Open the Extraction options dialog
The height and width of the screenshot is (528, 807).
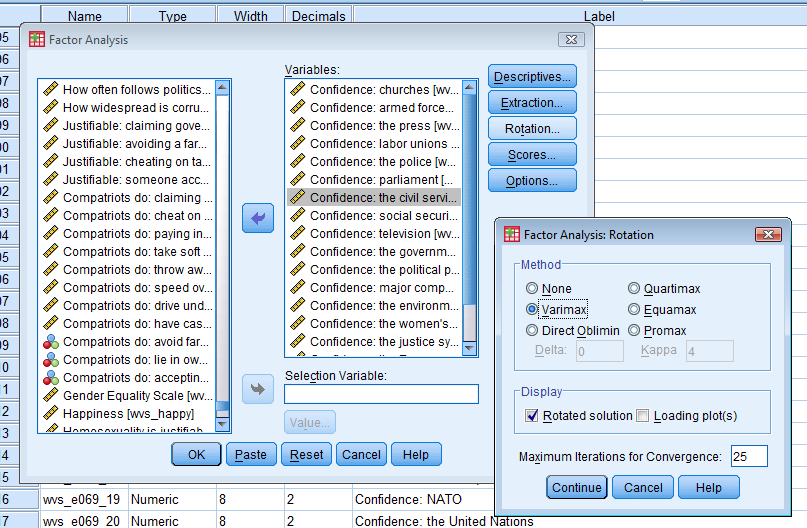point(532,102)
